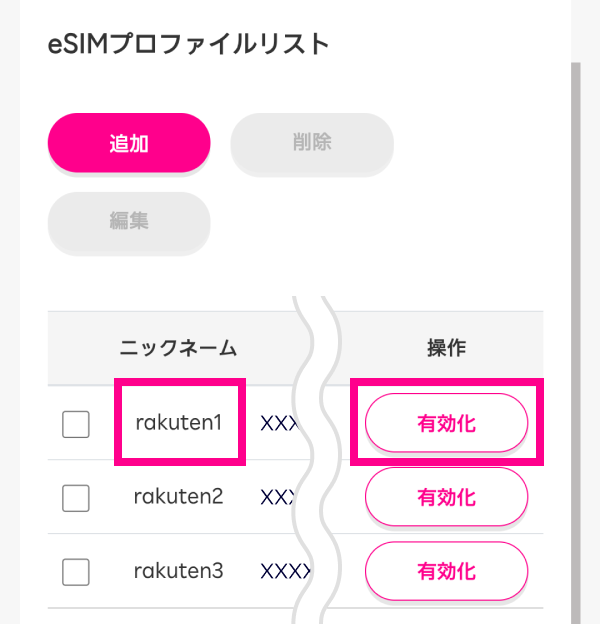The height and width of the screenshot is (624, 600).
Task: Click the XXXX value in rakuten3 row
Action: click(x=283, y=572)
